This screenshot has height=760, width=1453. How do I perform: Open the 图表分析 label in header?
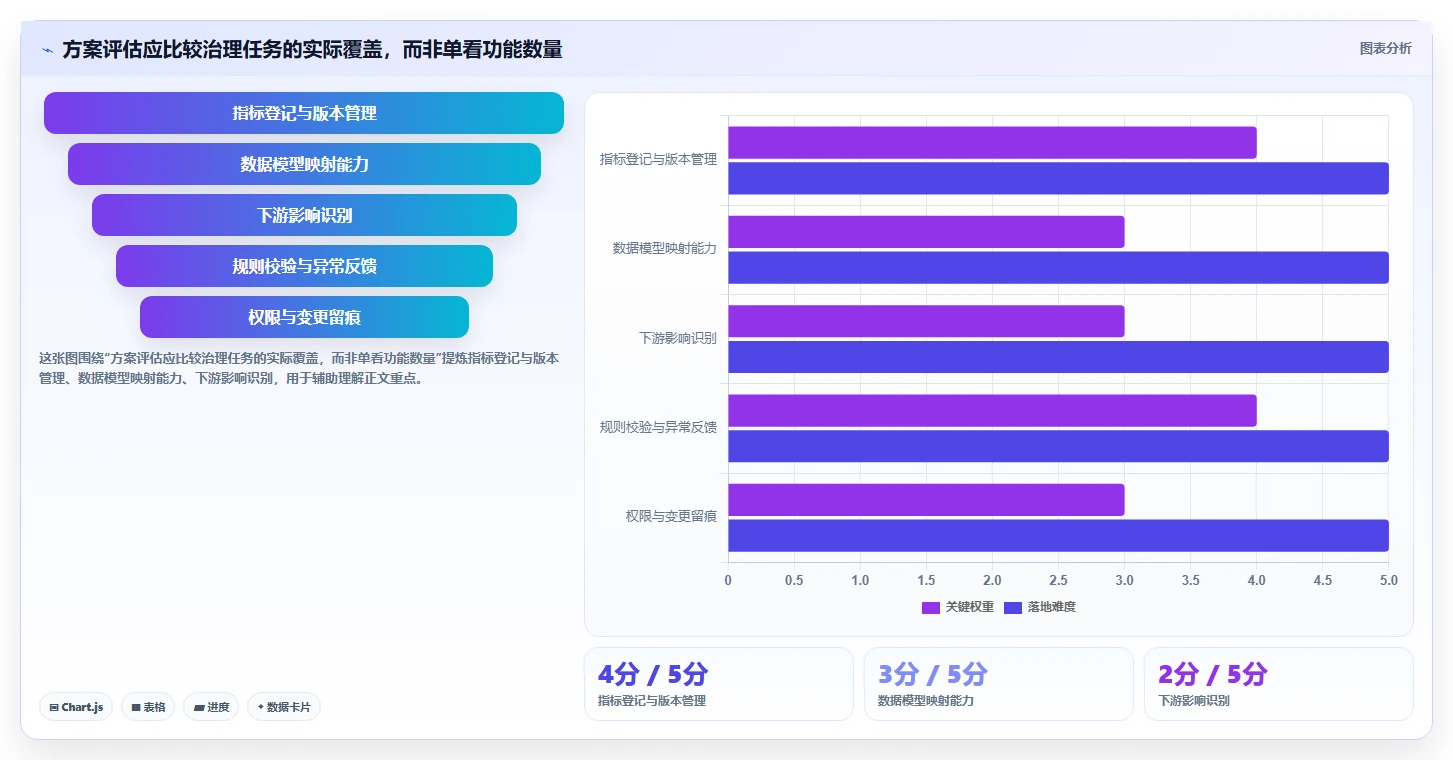pos(1385,48)
